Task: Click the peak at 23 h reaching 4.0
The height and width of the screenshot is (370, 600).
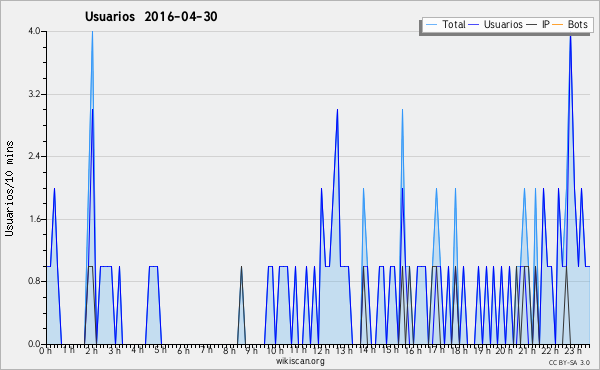Action: tap(571, 36)
